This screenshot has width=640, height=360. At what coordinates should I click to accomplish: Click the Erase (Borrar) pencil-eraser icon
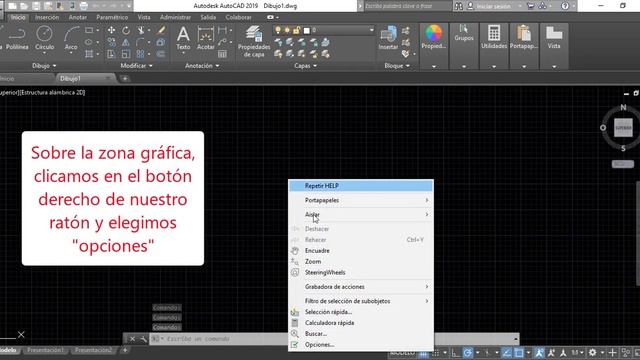tap(162, 30)
